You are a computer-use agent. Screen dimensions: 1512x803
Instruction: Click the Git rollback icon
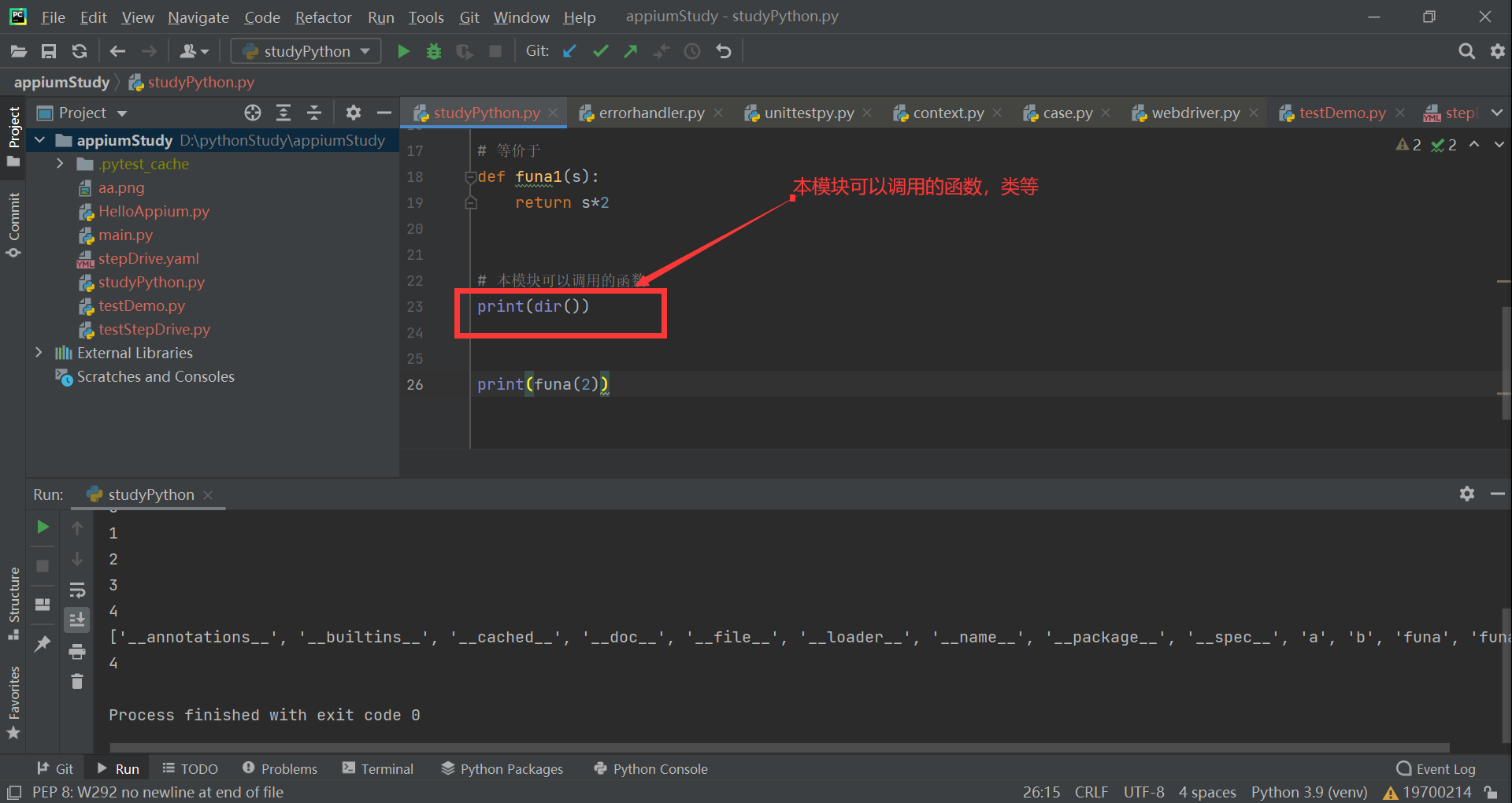pyautogui.click(x=723, y=51)
